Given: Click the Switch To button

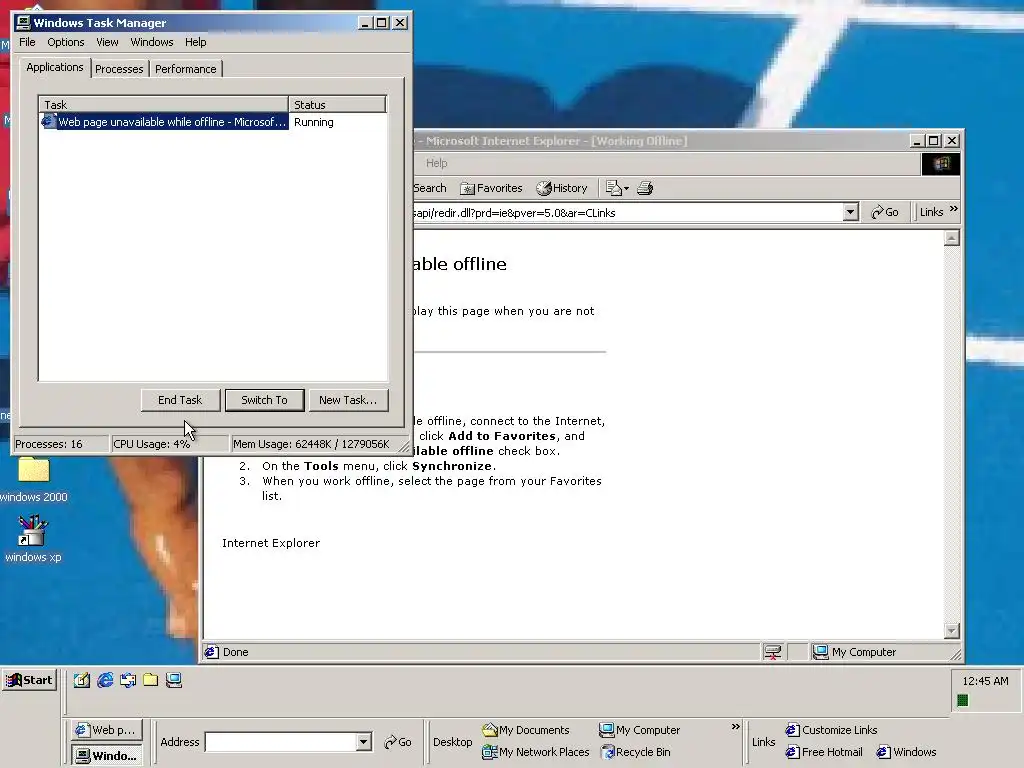Looking at the screenshot, I should (x=264, y=400).
